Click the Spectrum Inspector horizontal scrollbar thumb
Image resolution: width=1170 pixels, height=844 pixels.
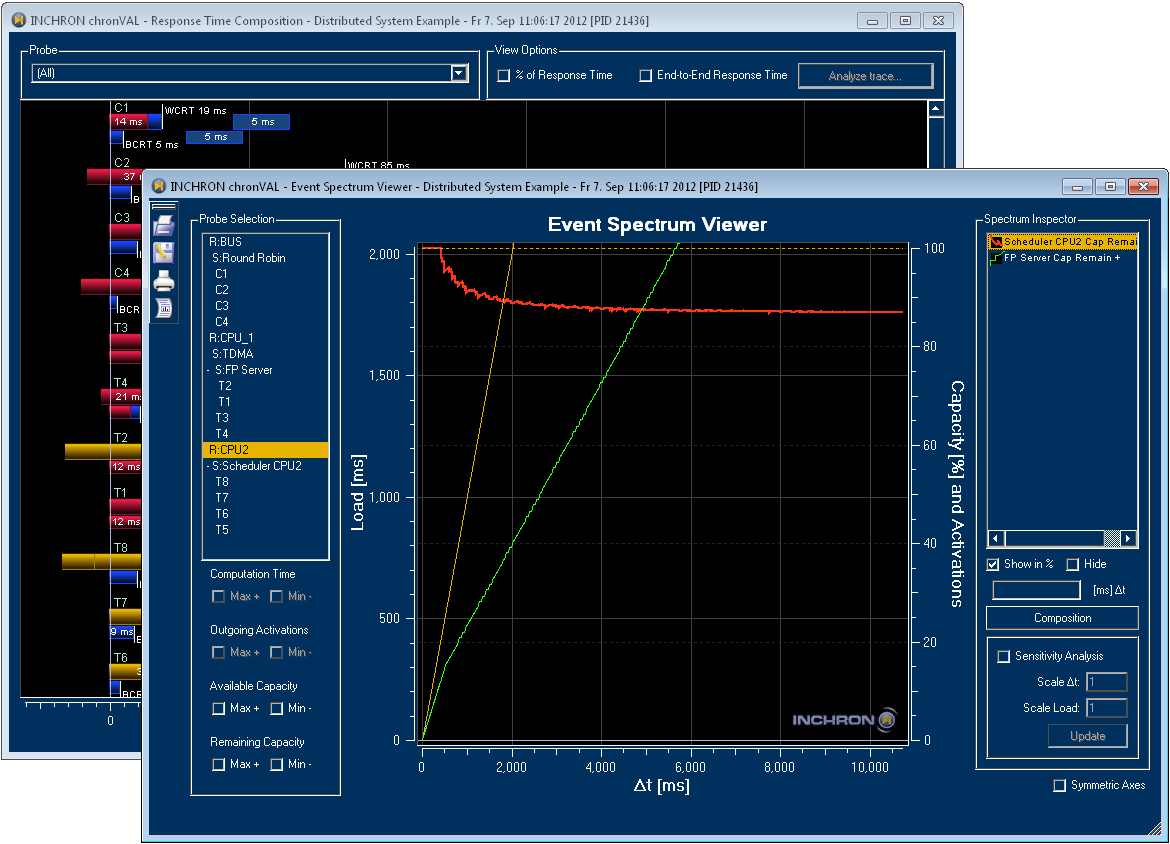[x=1112, y=538]
